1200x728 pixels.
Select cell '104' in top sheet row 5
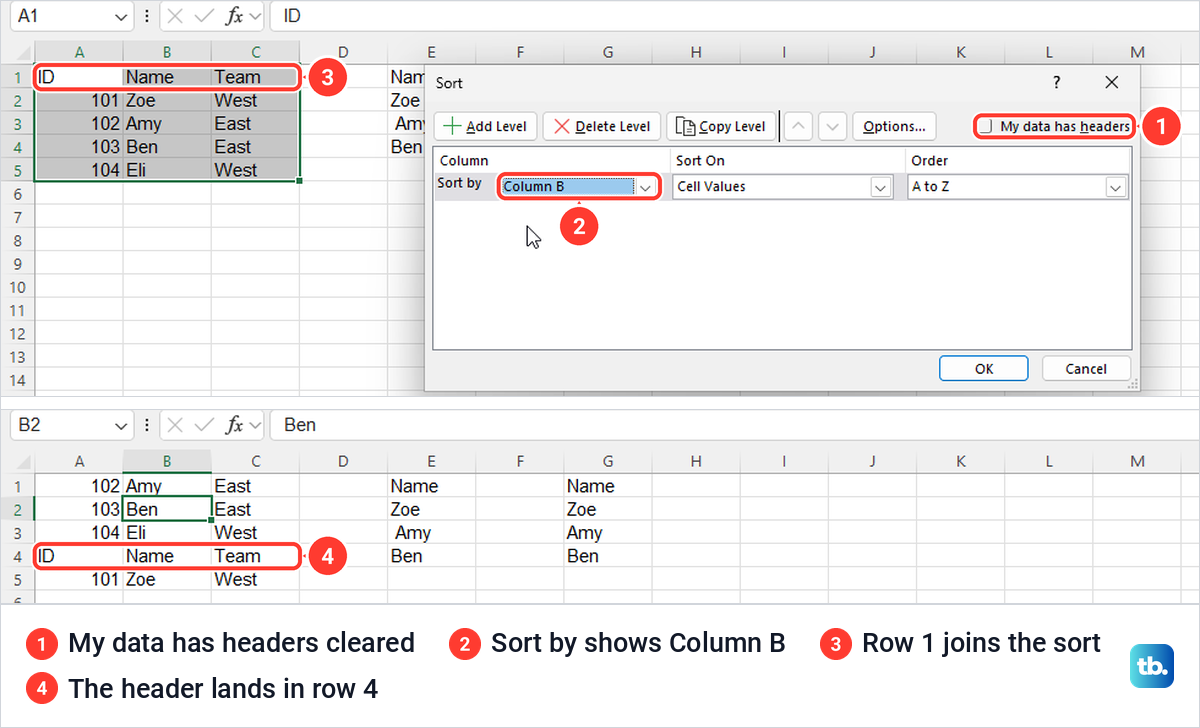(x=79, y=169)
